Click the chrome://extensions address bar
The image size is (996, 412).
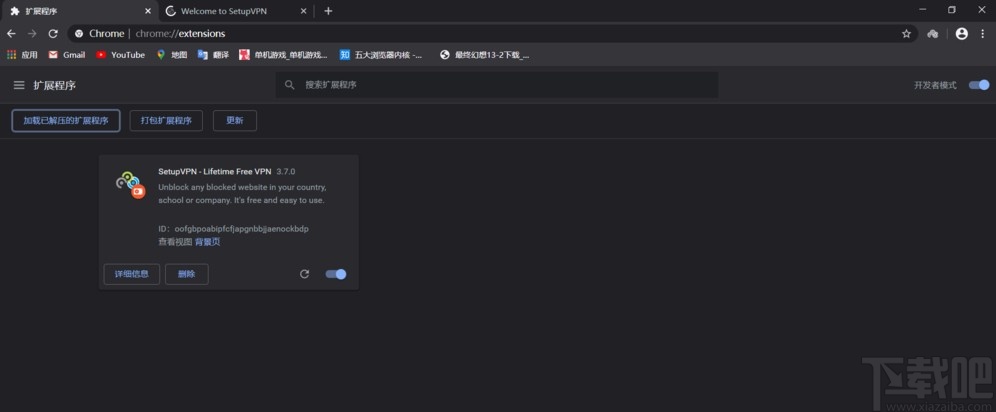(x=492, y=34)
